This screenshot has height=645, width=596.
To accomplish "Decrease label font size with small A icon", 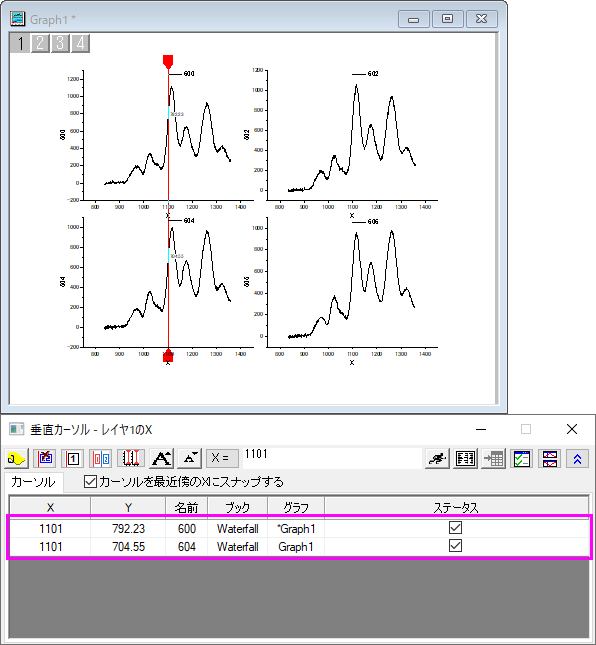I will pyautogui.click(x=190, y=458).
